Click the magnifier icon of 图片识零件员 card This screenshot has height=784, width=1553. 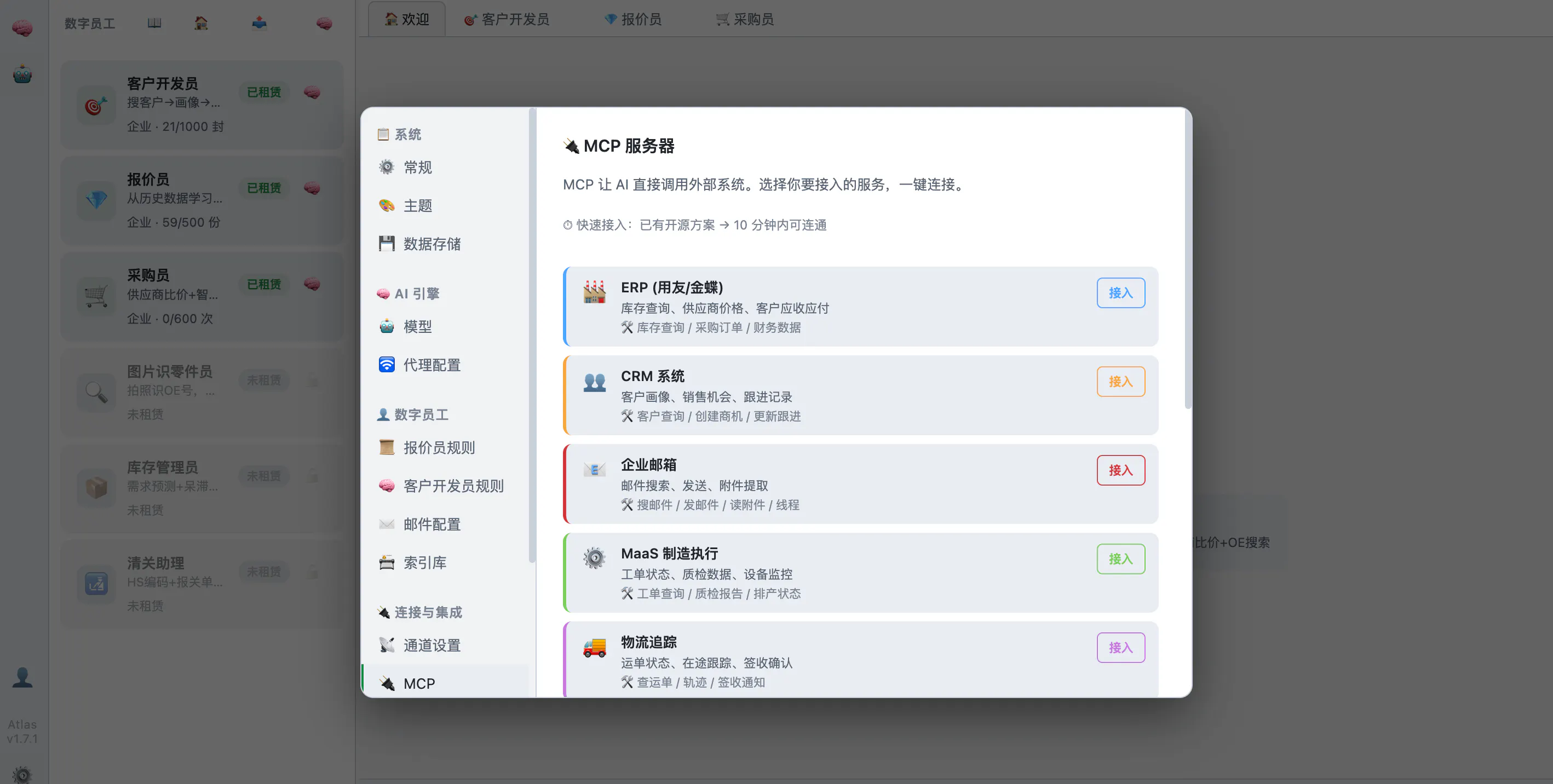coord(96,393)
